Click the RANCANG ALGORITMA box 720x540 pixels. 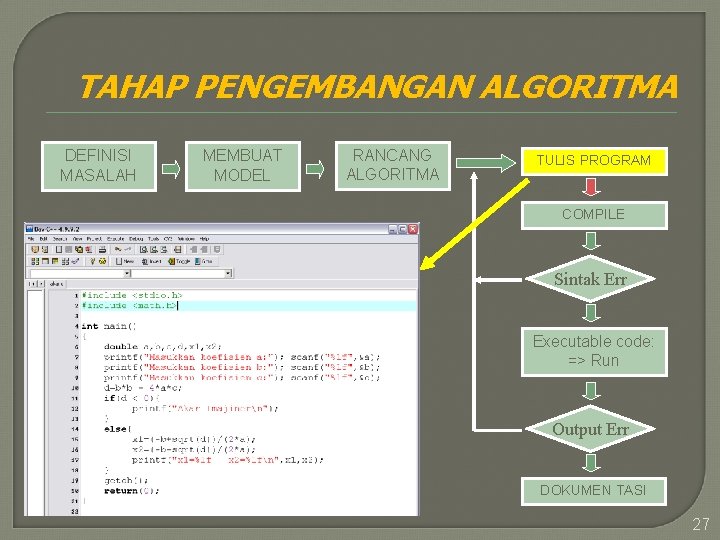point(393,166)
